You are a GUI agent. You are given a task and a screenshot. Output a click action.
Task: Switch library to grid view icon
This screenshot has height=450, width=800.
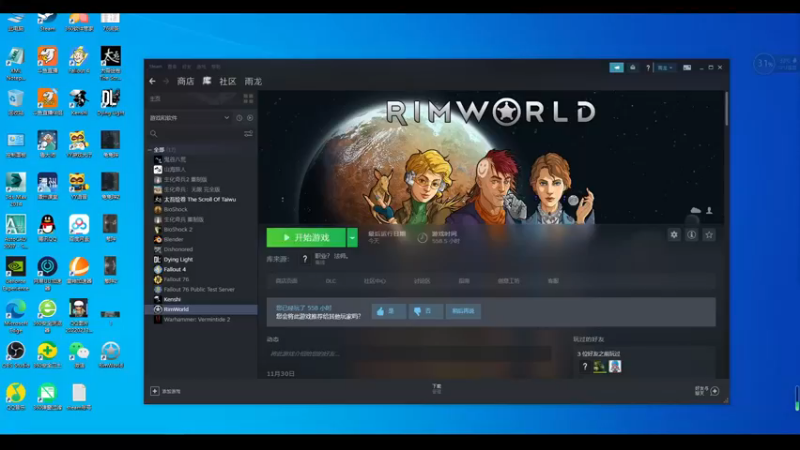coord(248,98)
